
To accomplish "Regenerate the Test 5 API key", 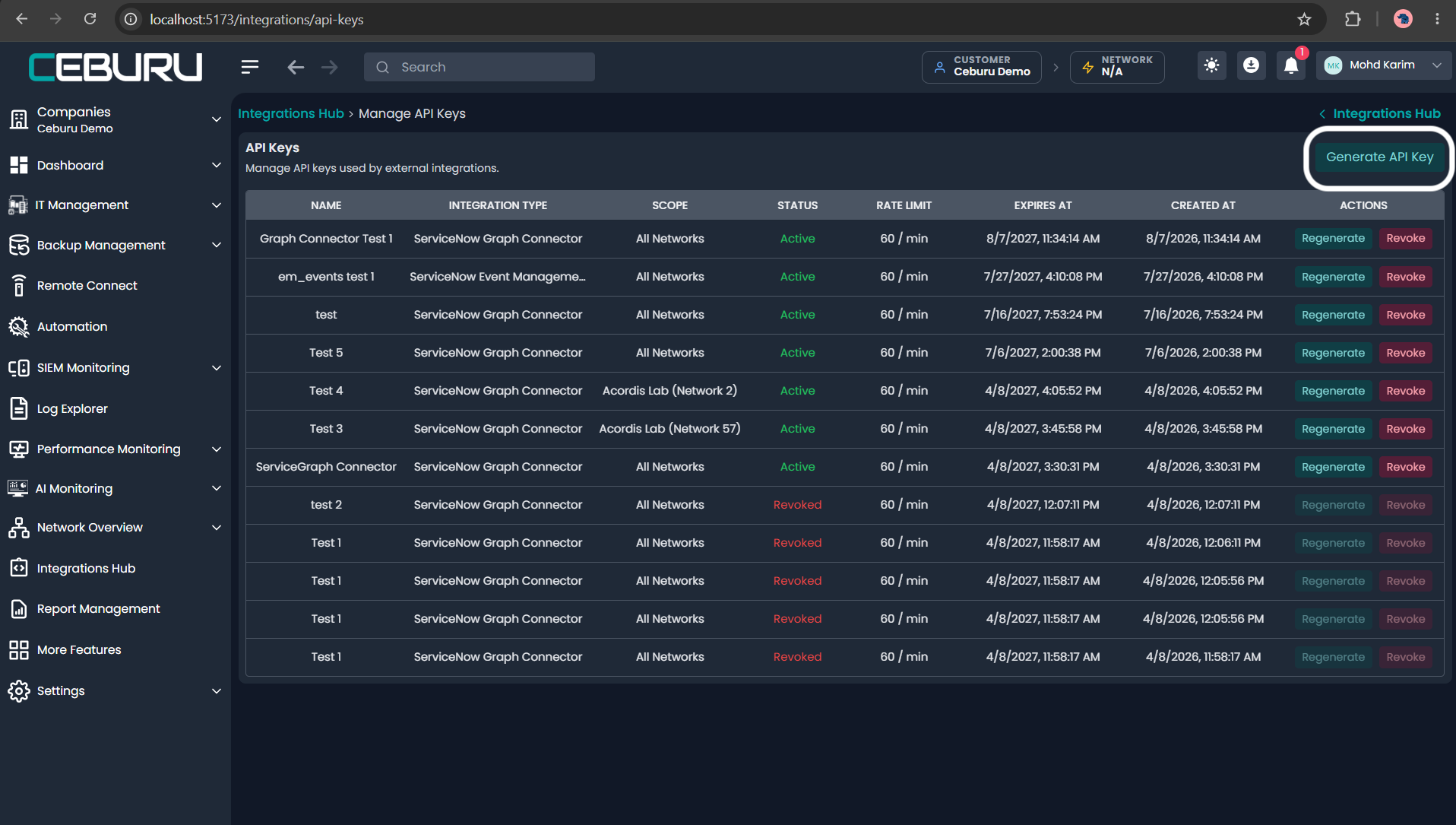I will 1333,353.
